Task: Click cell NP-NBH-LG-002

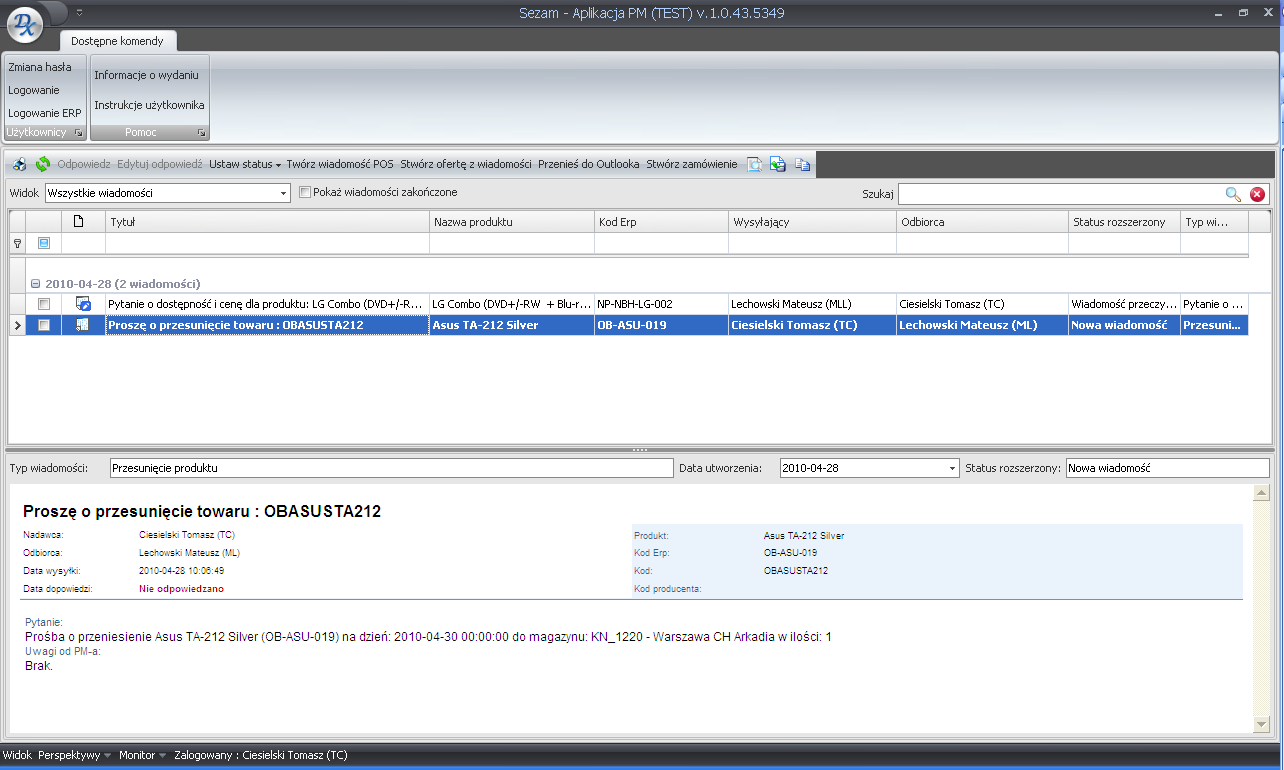Action: click(661, 303)
